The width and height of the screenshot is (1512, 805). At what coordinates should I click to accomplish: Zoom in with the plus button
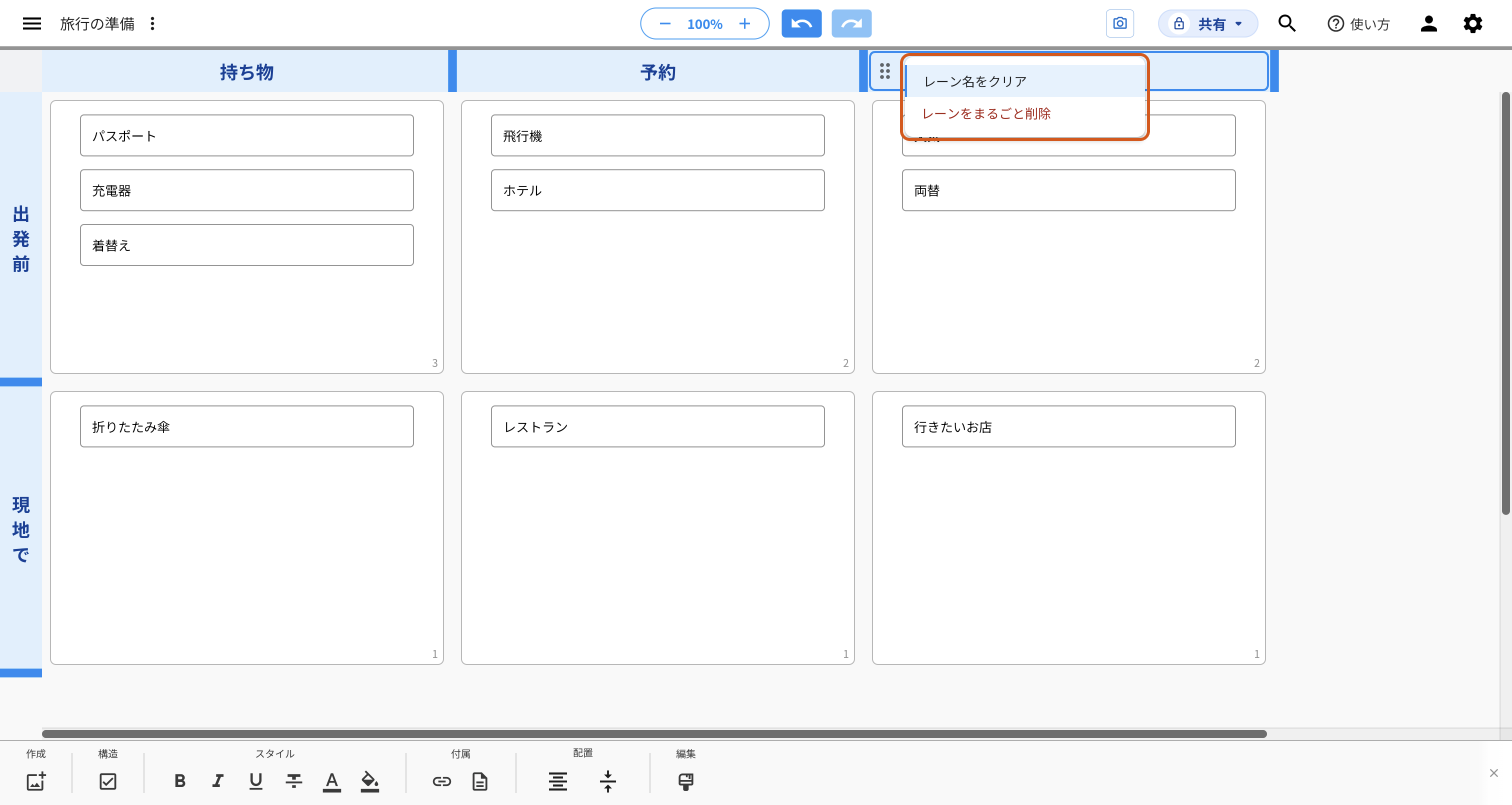tap(744, 23)
